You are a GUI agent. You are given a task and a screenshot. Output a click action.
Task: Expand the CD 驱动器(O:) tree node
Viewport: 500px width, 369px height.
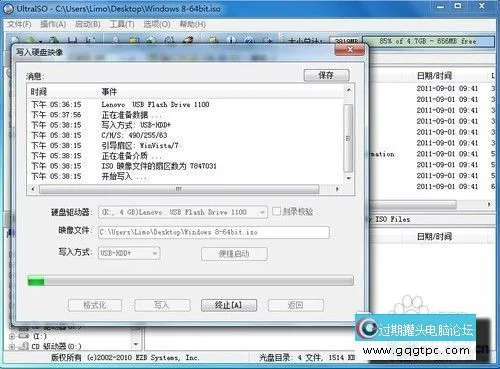click(12, 347)
